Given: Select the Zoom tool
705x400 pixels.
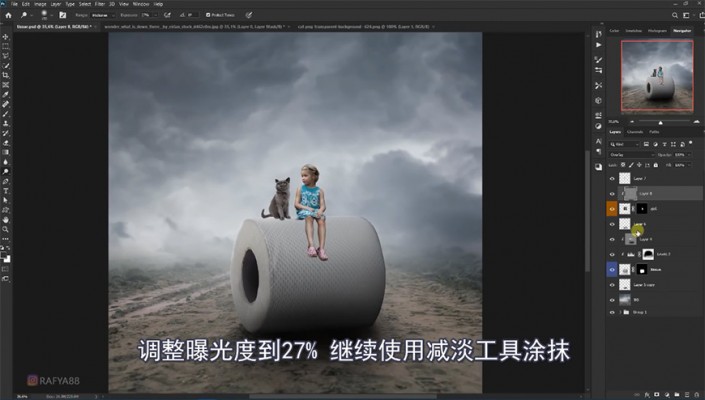Looking at the screenshot, I should (x=5, y=230).
